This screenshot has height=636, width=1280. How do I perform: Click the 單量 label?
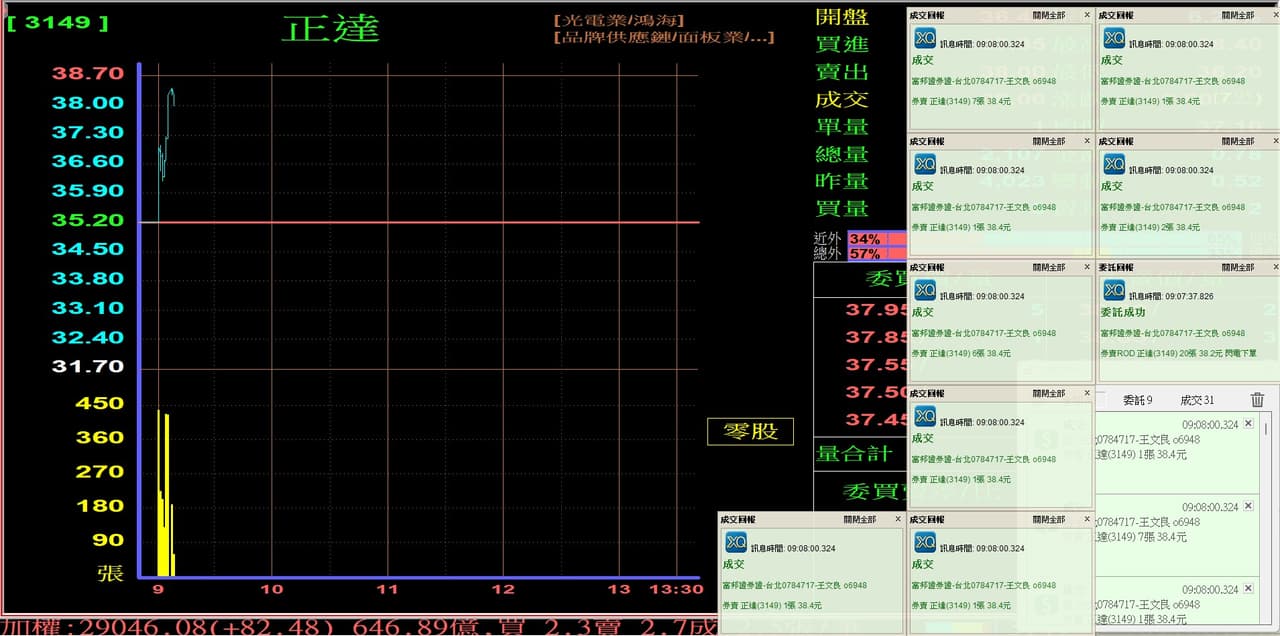pyautogui.click(x=842, y=127)
